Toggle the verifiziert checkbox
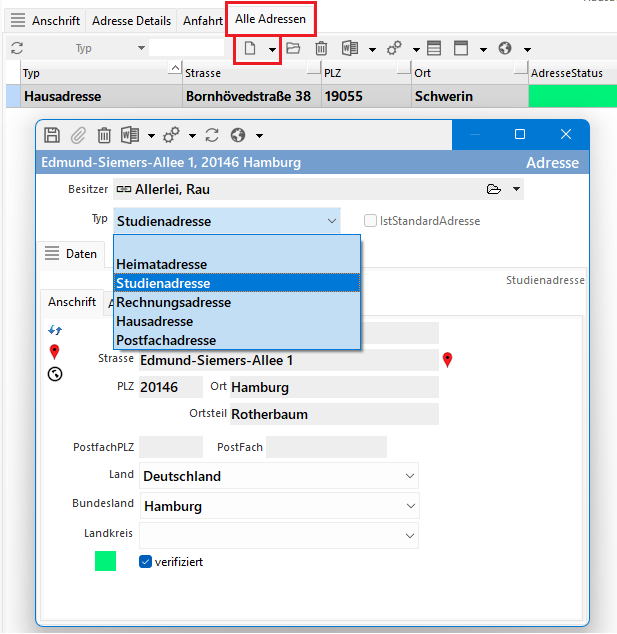The image size is (617, 634). [x=146, y=562]
